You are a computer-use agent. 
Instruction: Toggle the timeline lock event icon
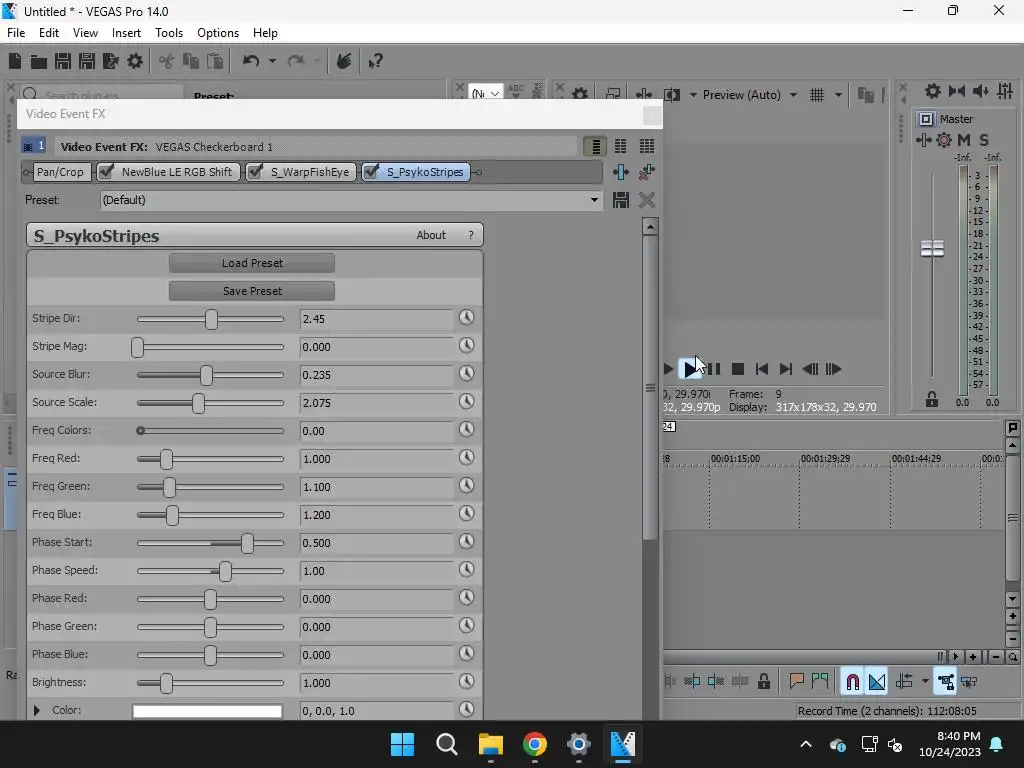tap(763, 682)
